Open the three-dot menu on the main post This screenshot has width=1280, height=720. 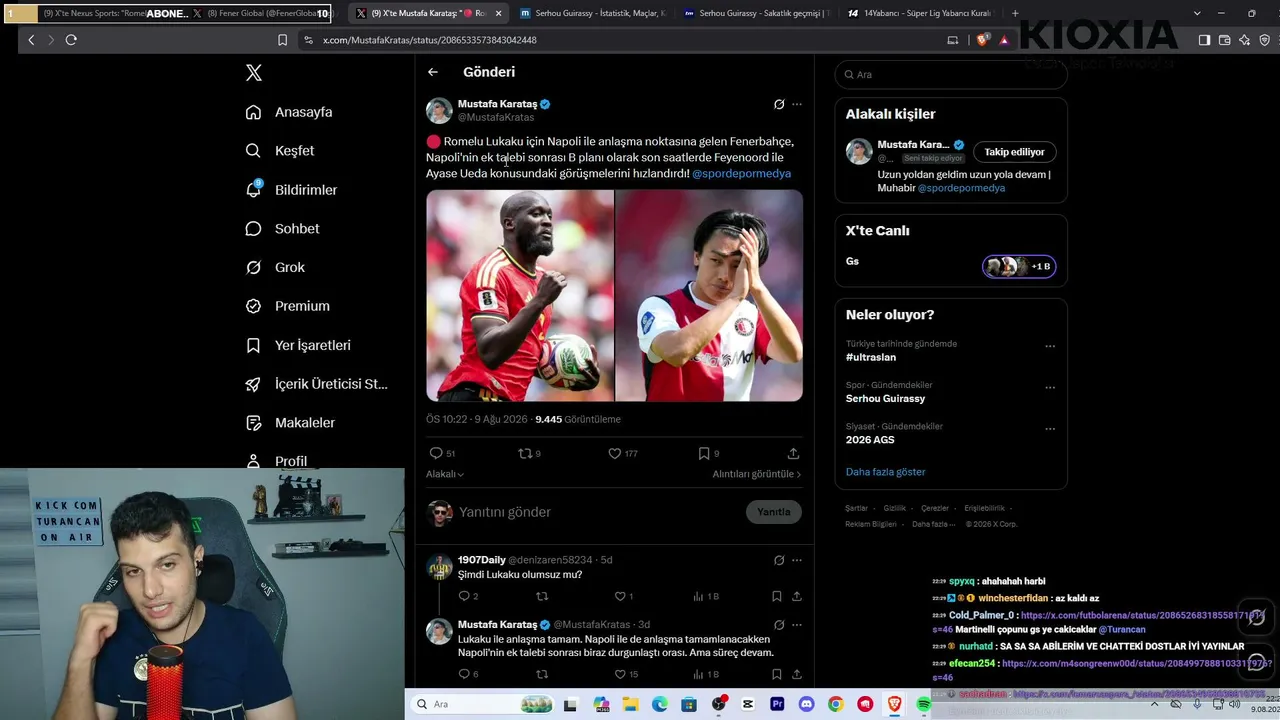(x=797, y=104)
